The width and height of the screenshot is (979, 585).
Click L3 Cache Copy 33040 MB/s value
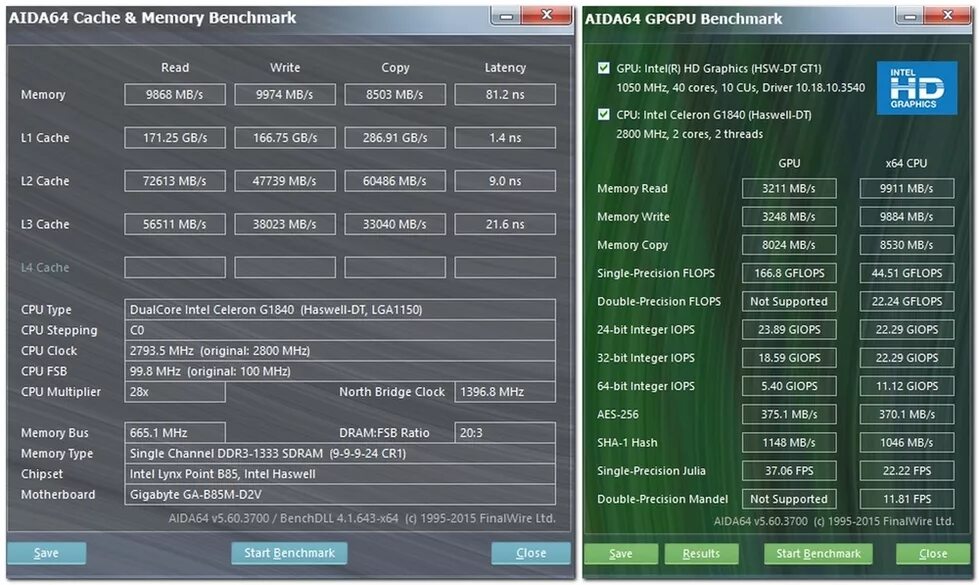395,224
